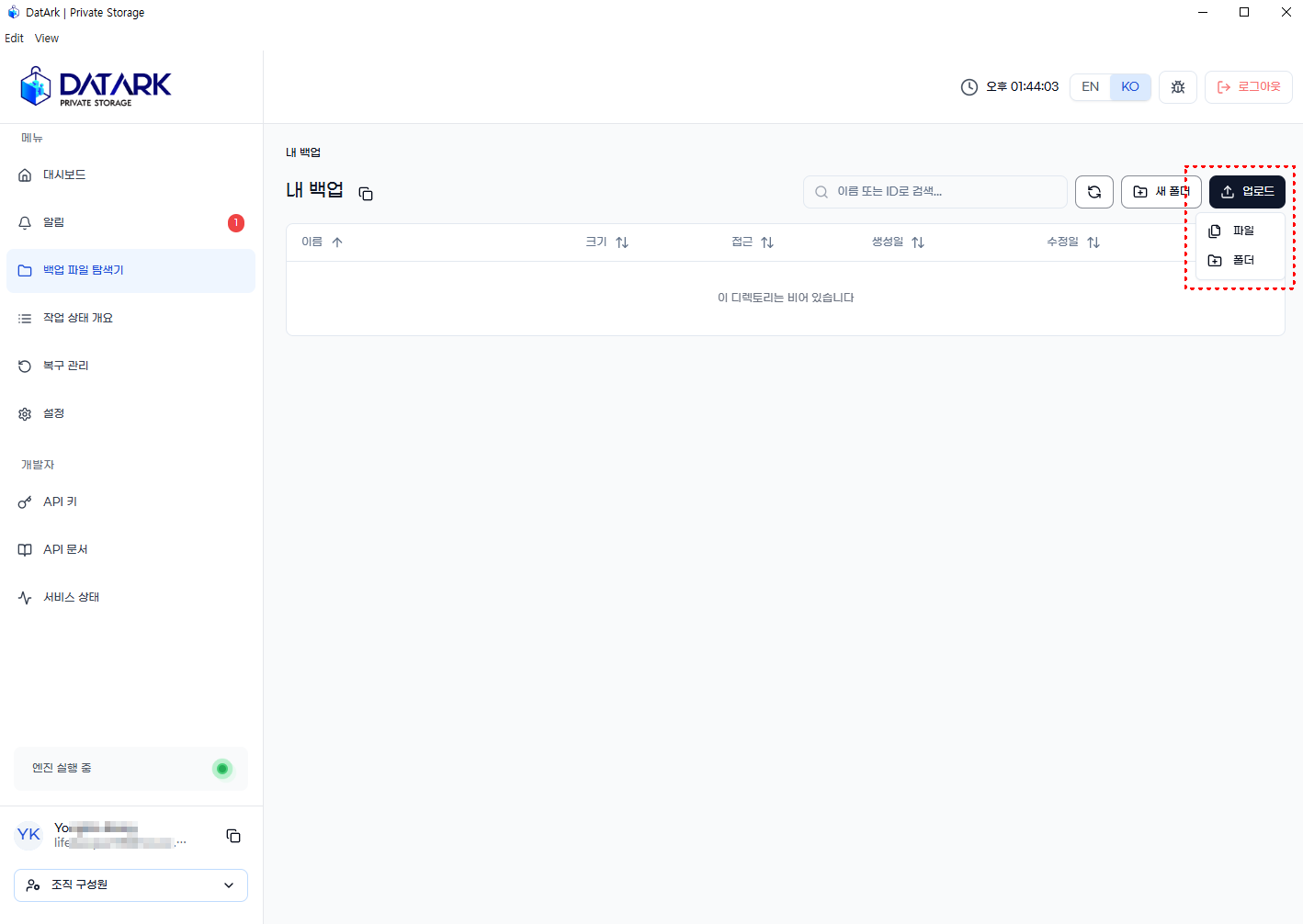
Task: Click the 오후 01:44:03 time display
Action: (1022, 86)
